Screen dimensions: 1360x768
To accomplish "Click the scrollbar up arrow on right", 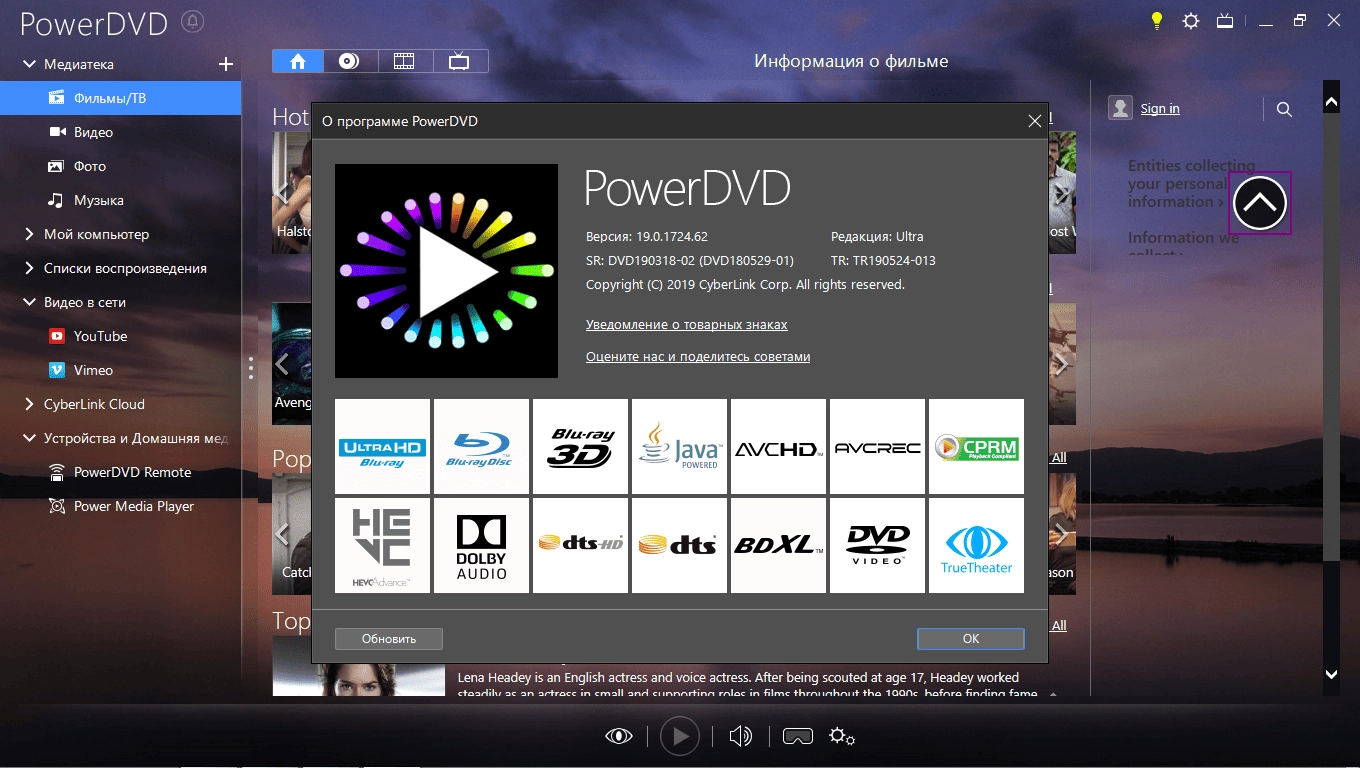I will [1331, 102].
